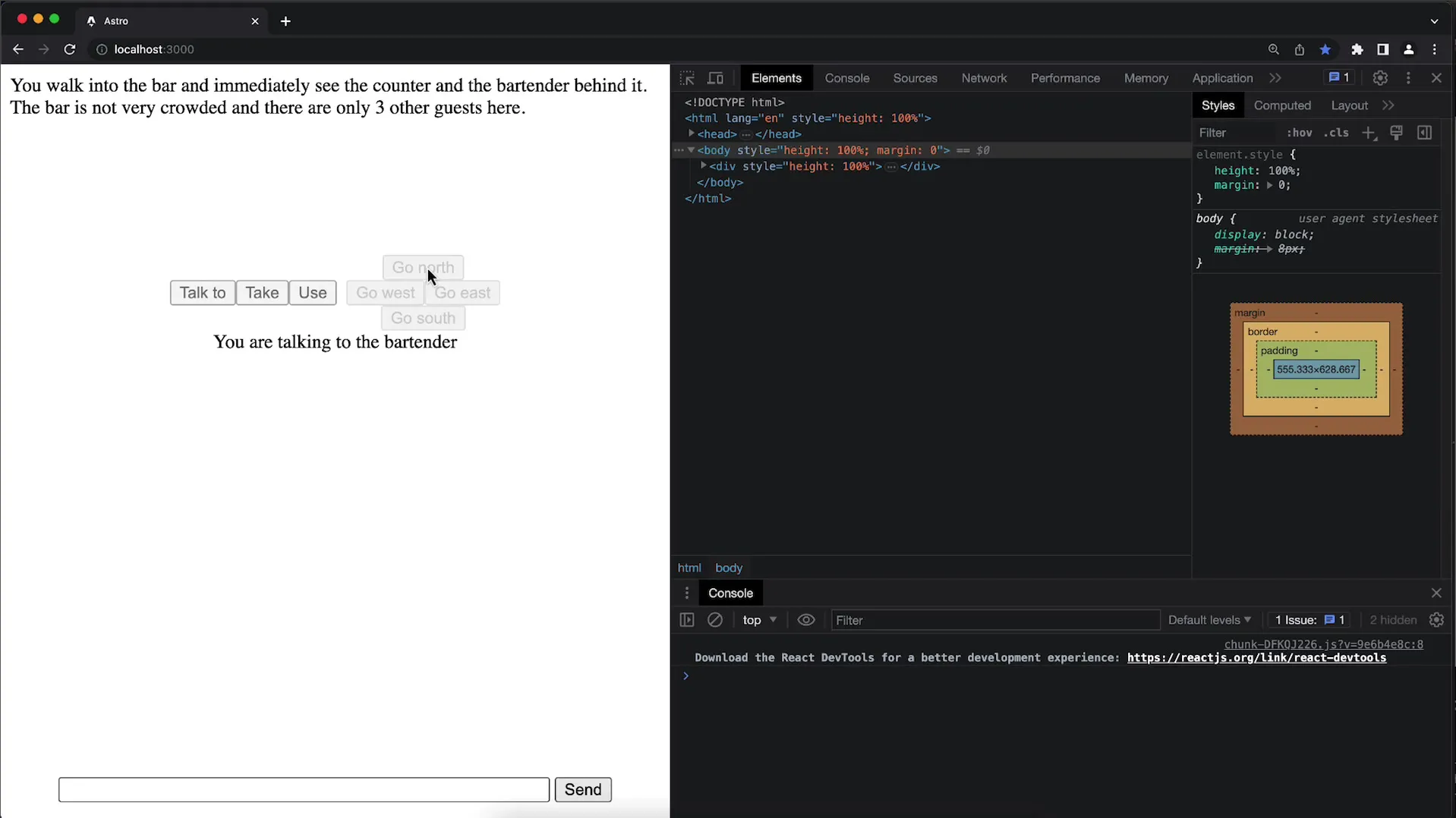Switch to the Application tab
The width and height of the screenshot is (1456, 818).
pyautogui.click(x=1222, y=78)
